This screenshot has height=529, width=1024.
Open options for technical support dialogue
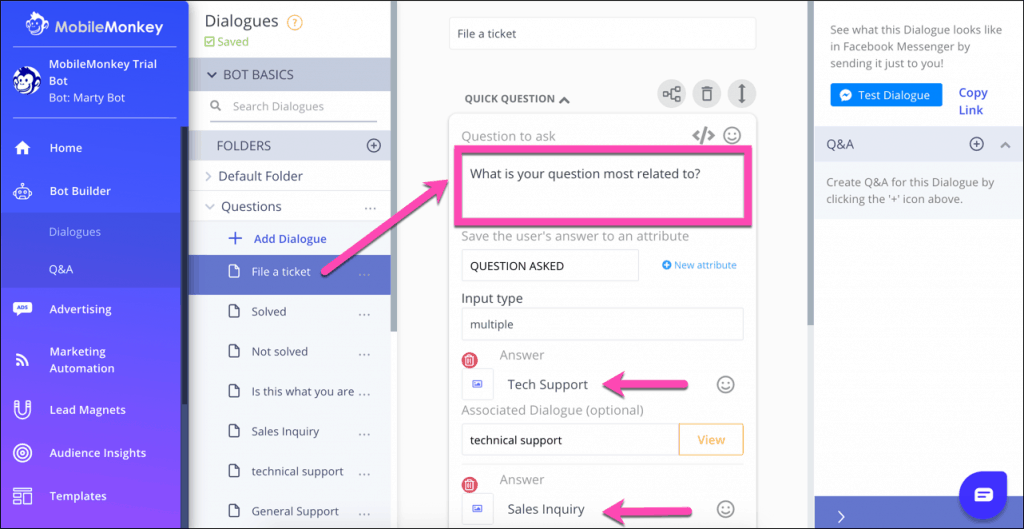(x=364, y=474)
